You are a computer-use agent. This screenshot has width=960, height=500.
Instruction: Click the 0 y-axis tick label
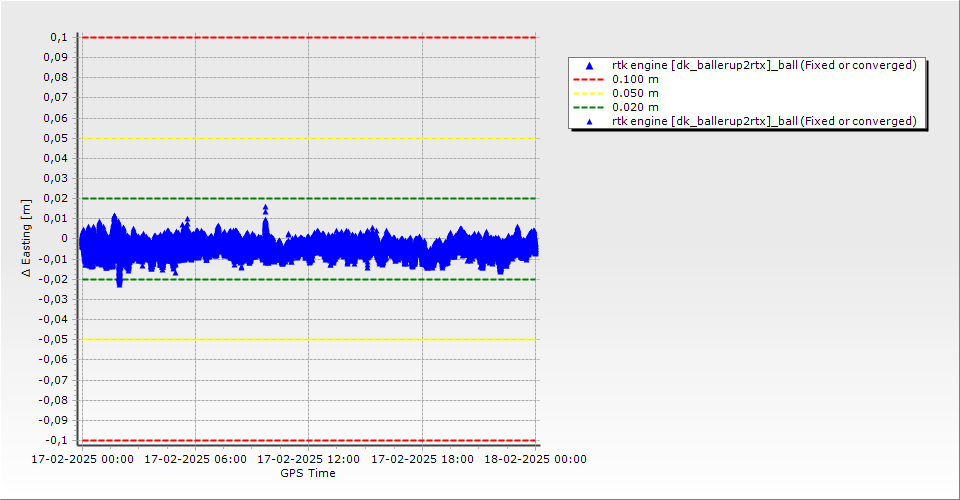tap(65, 239)
